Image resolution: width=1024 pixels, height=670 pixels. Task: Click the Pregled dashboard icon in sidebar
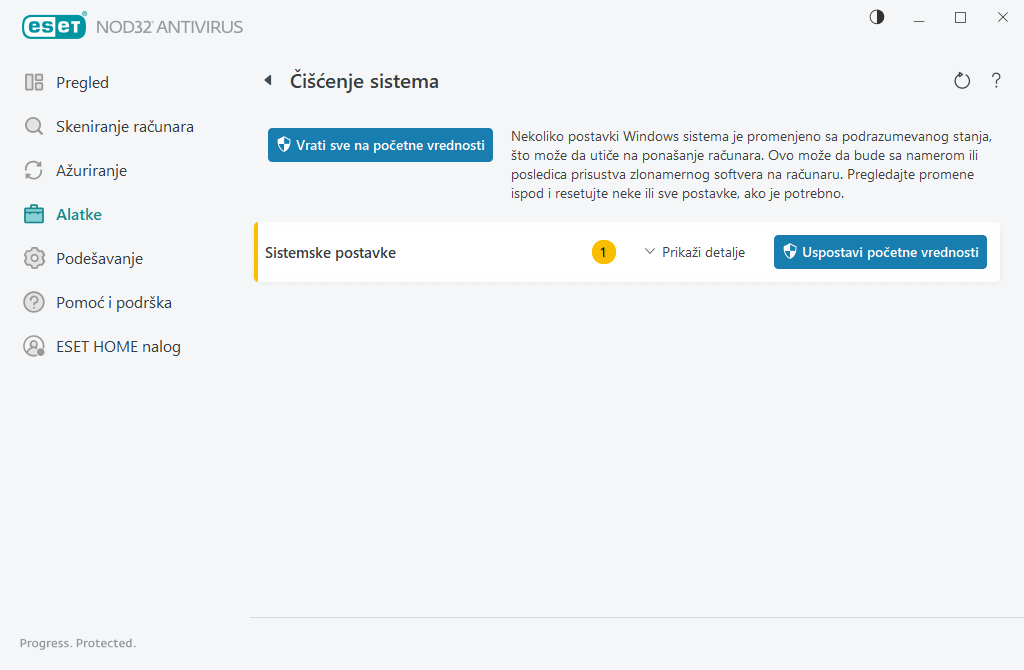(34, 83)
